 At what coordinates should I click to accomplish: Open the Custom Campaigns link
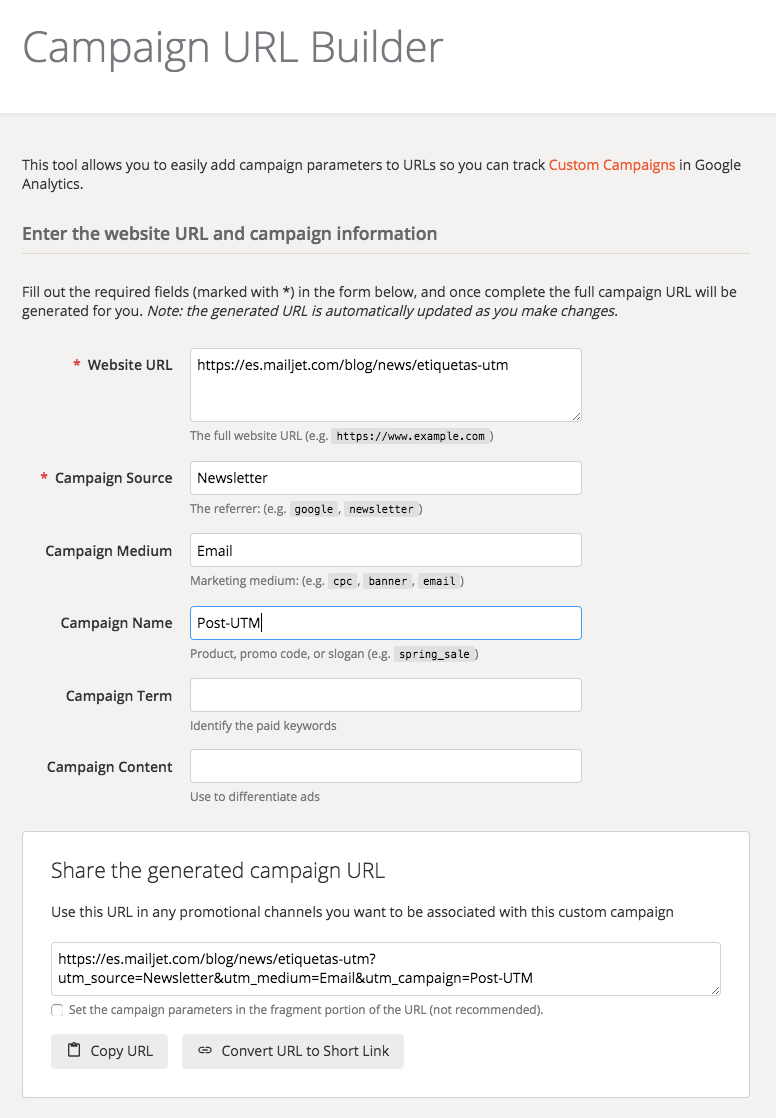[612, 165]
